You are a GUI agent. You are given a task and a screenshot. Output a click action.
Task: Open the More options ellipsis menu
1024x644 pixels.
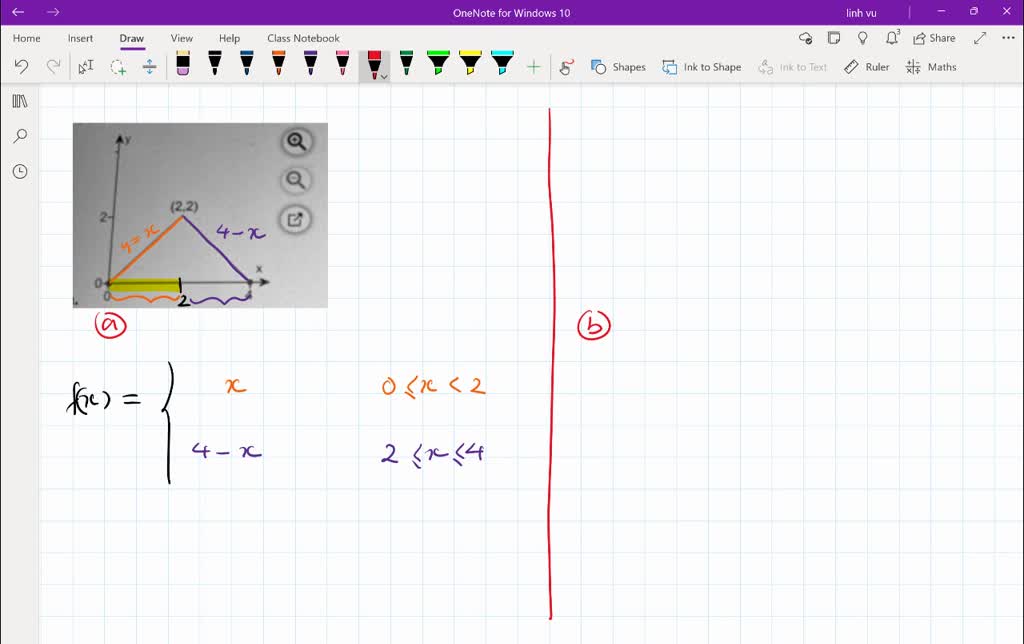1007,37
